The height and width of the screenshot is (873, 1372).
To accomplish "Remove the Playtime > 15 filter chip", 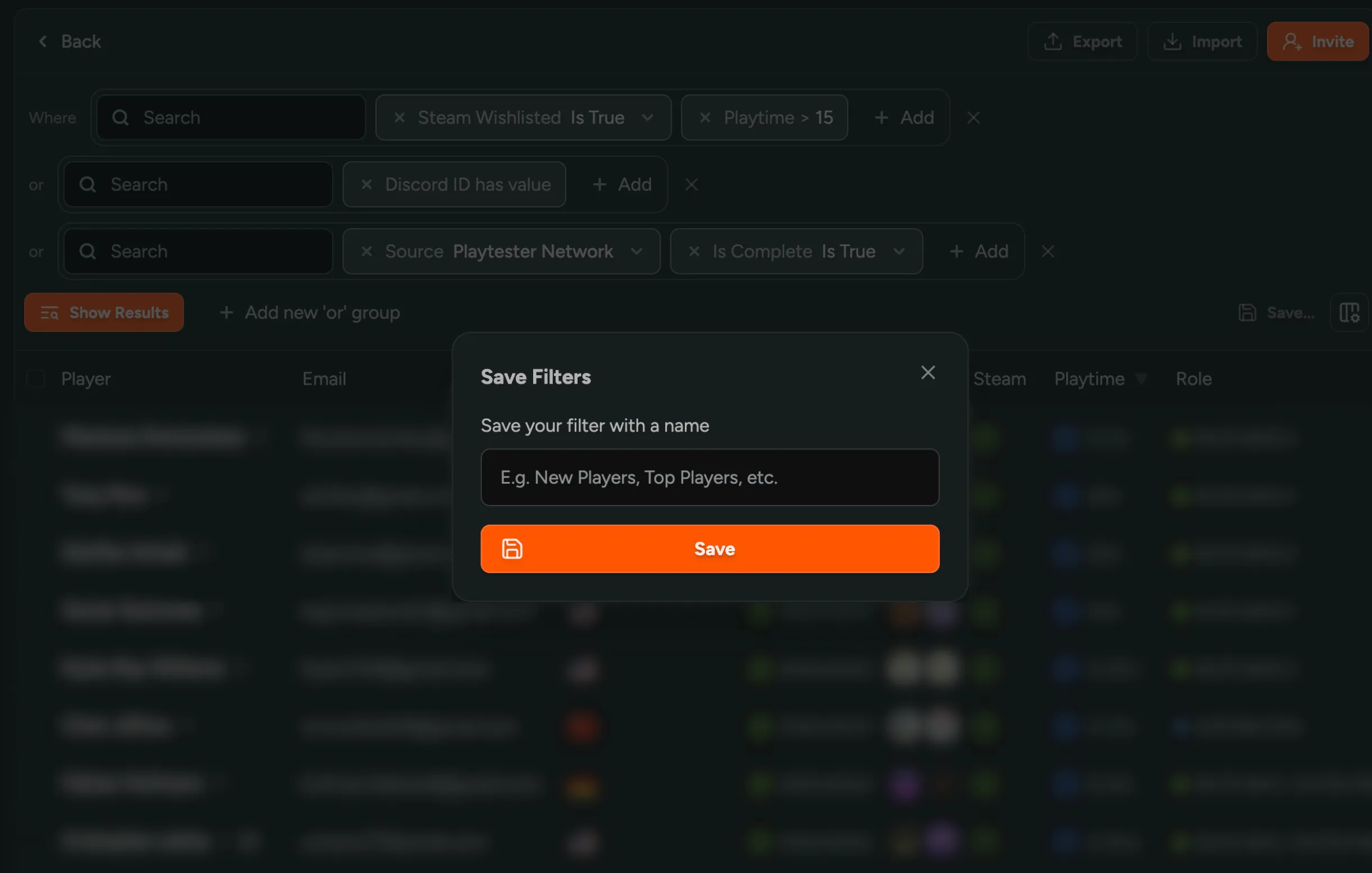I will click(x=705, y=117).
